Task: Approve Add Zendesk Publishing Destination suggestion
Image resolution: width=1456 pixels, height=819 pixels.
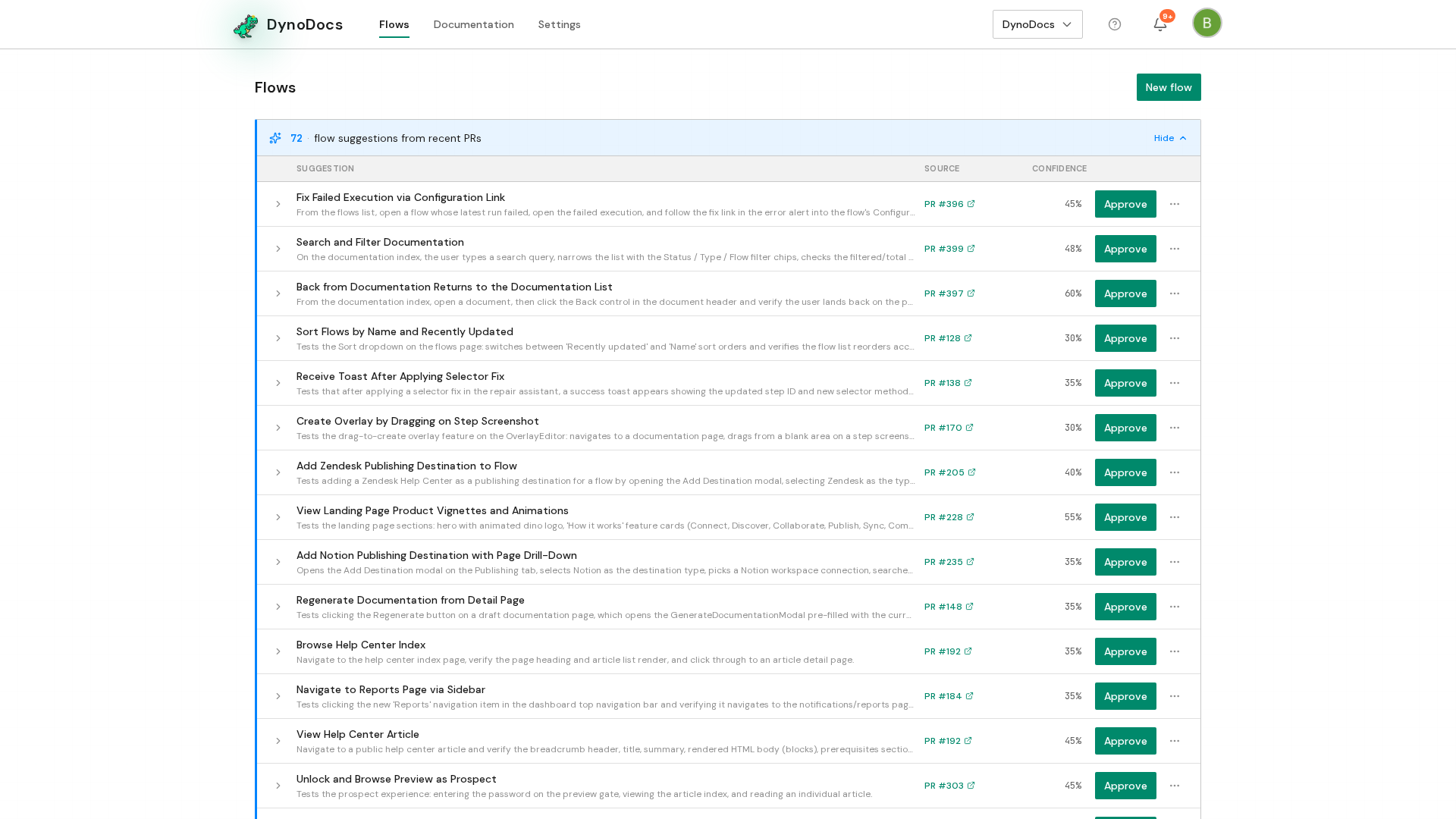Action: (x=1125, y=472)
